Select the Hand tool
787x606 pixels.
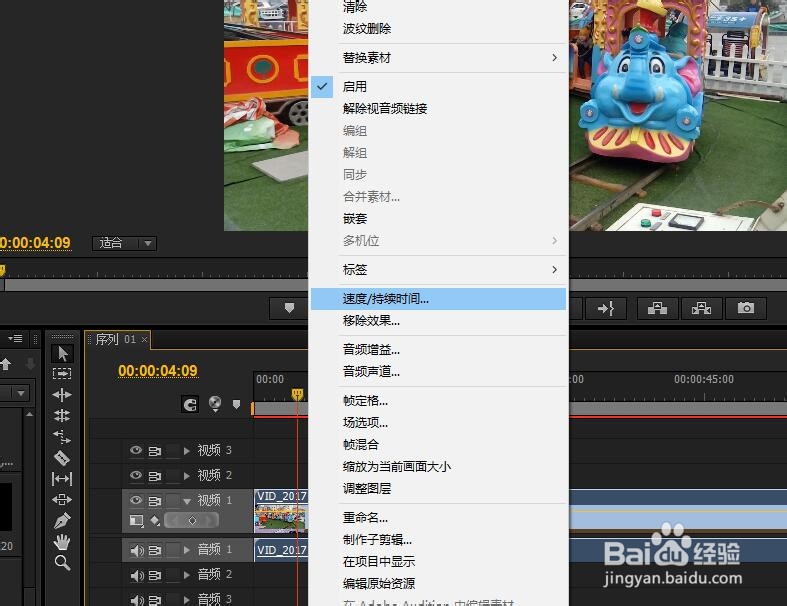click(62, 542)
